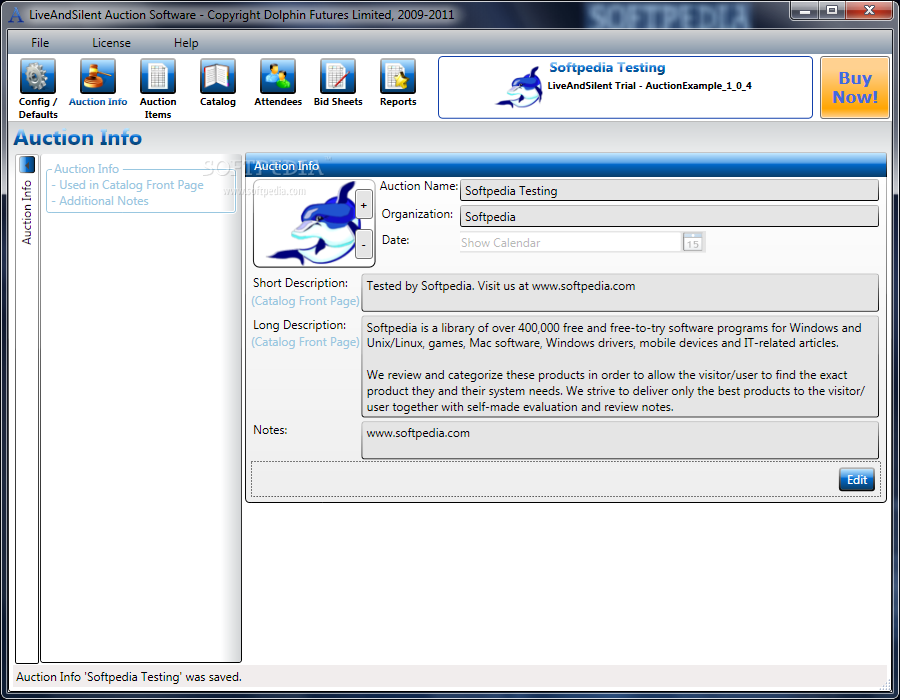The width and height of the screenshot is (900, 700).
Task: Open the Auction Items toolbar icon
Action: pos(158,76)
